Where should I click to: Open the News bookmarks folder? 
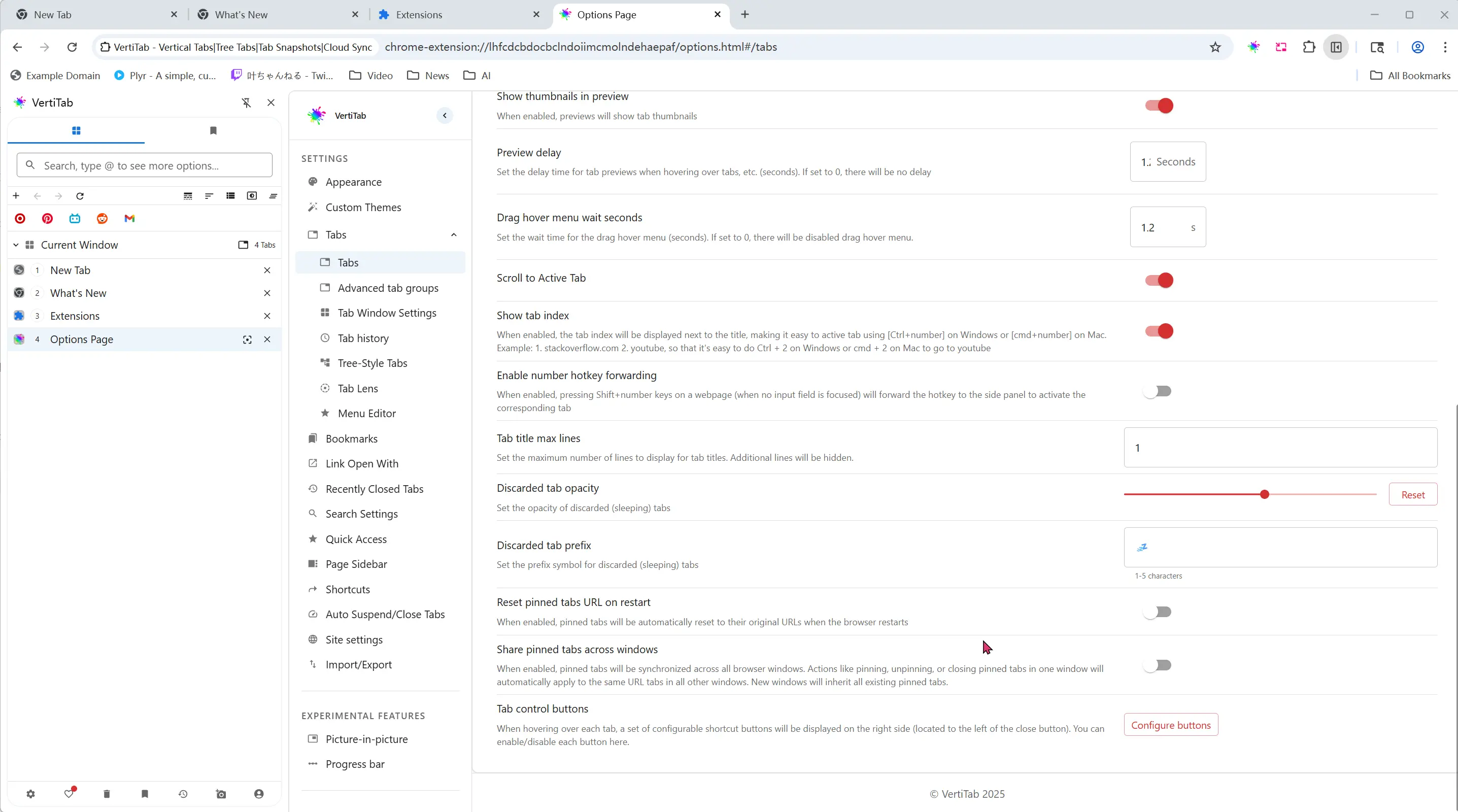428,75
